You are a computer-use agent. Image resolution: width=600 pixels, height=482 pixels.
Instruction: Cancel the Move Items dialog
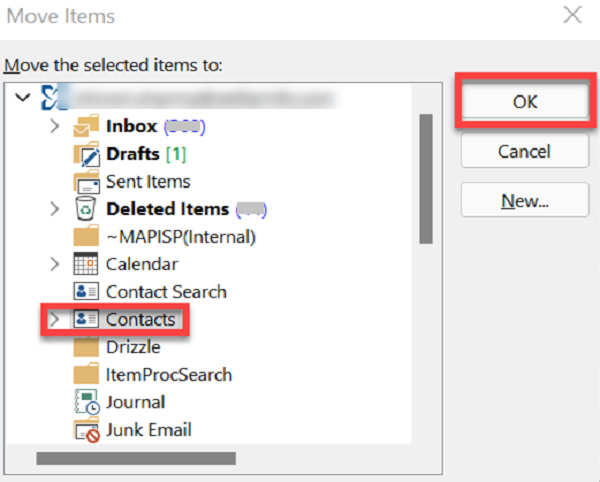click(525, 151)
